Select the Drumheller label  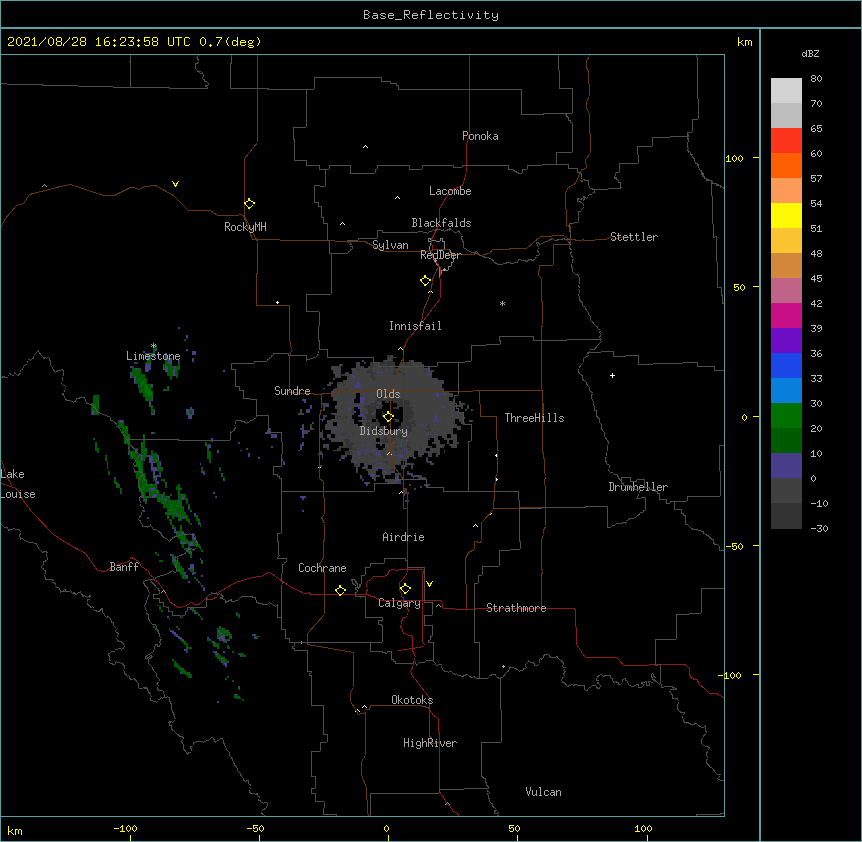(638, 487)
